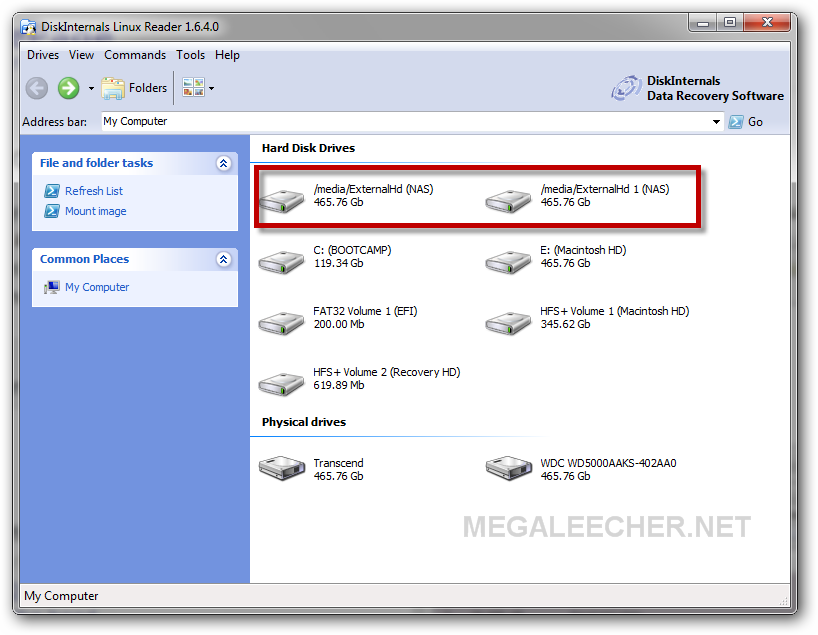
Task: Click the Common Places heading
Action: click(85, 259)
